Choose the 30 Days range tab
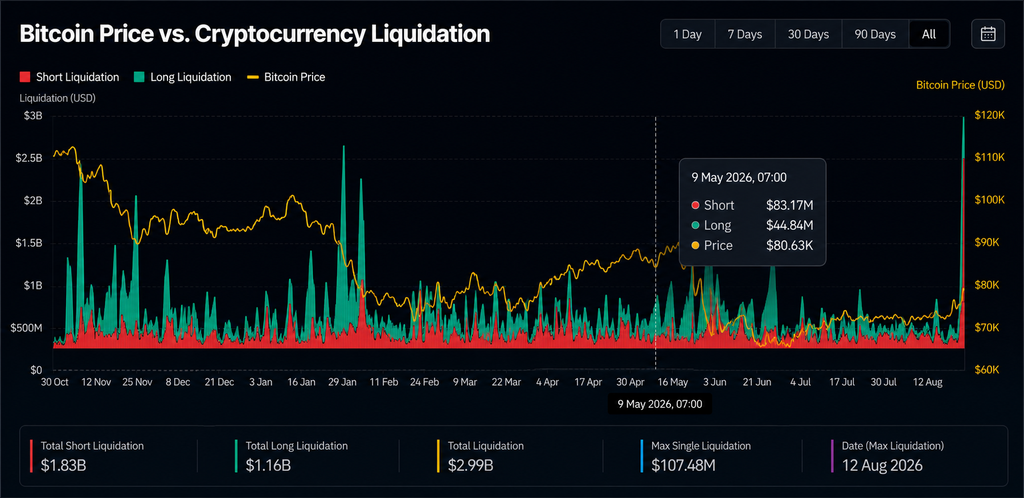Image resolution: width=1024 pixels, height=498 pixels. point(808,34)
